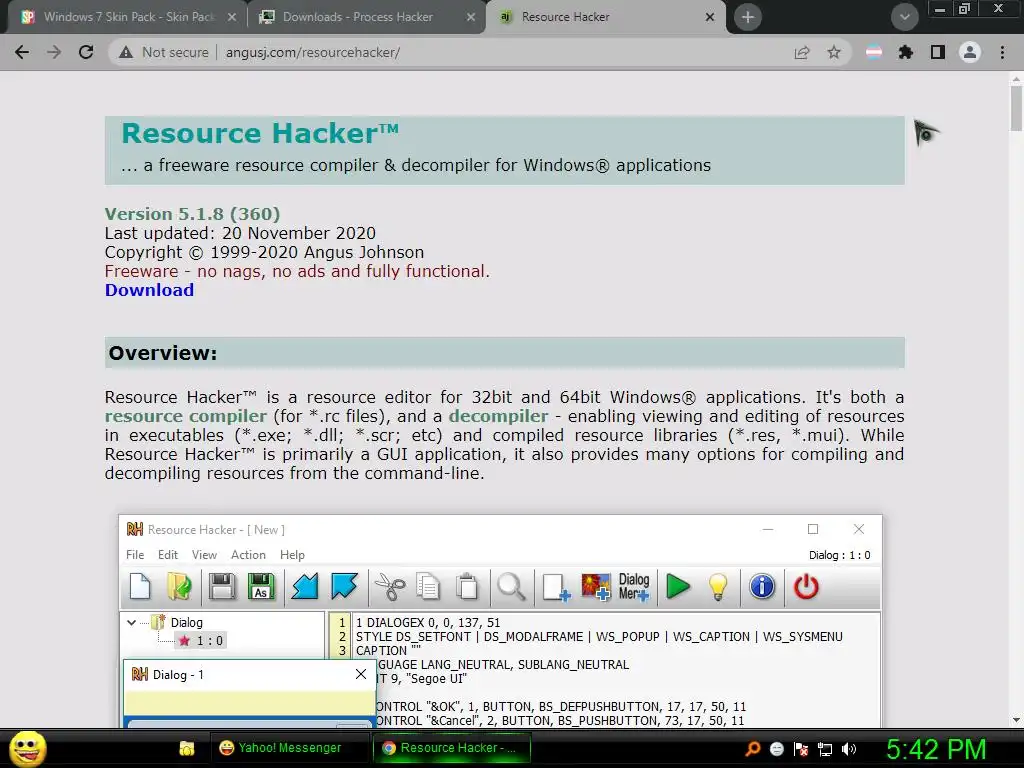Open the Help menu in Resource Hacker
1024x768 pixels.
click(x=293, y=554)
